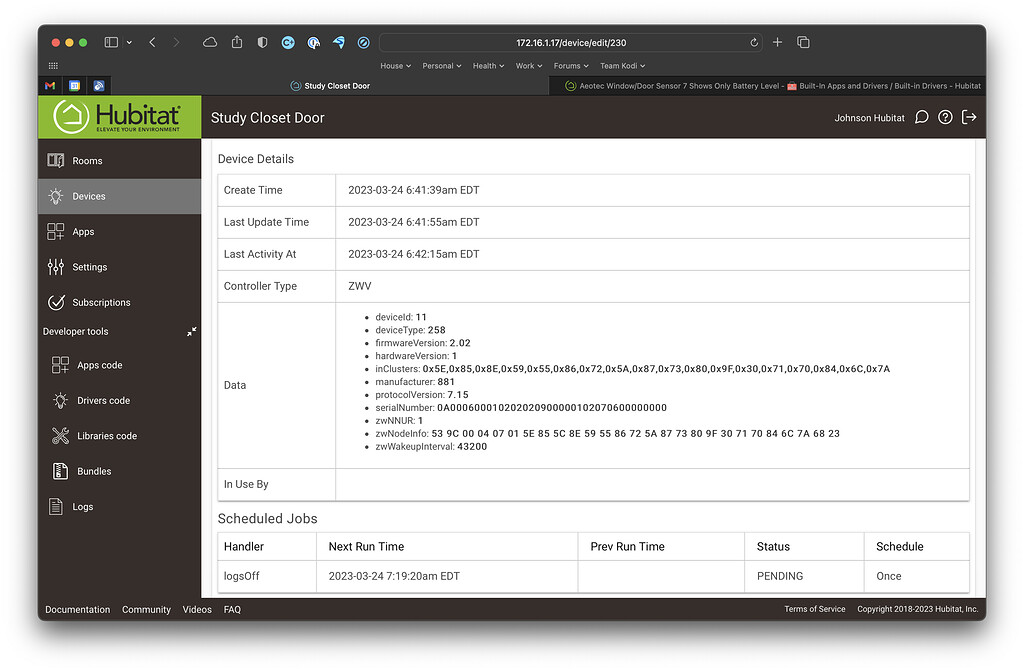Collapse the Developer tools section
The width and height of the screenshot is (1024, 671).
point(191,331)
